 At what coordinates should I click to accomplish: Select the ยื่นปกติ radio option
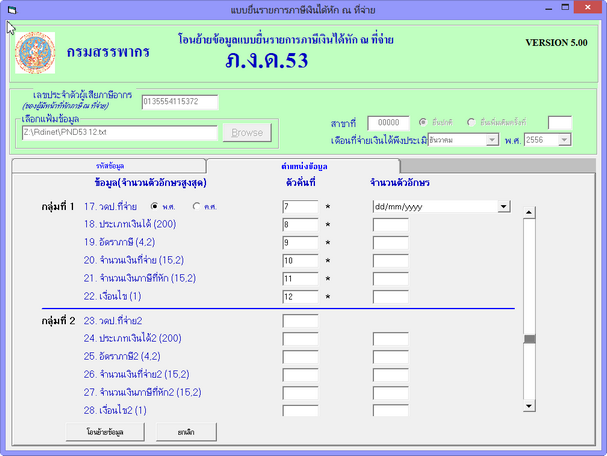coord(423,122)
